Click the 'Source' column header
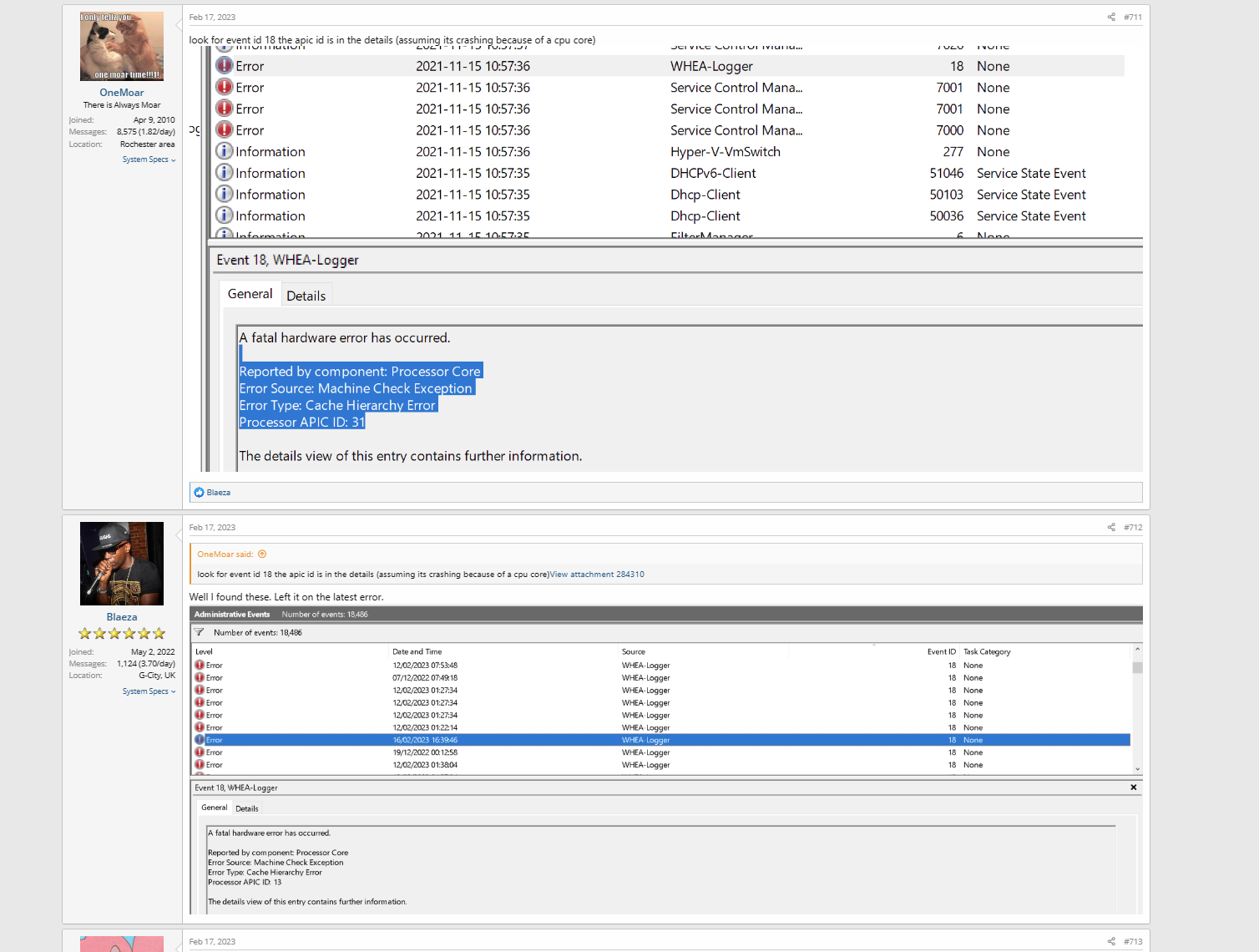 point(634,651)
